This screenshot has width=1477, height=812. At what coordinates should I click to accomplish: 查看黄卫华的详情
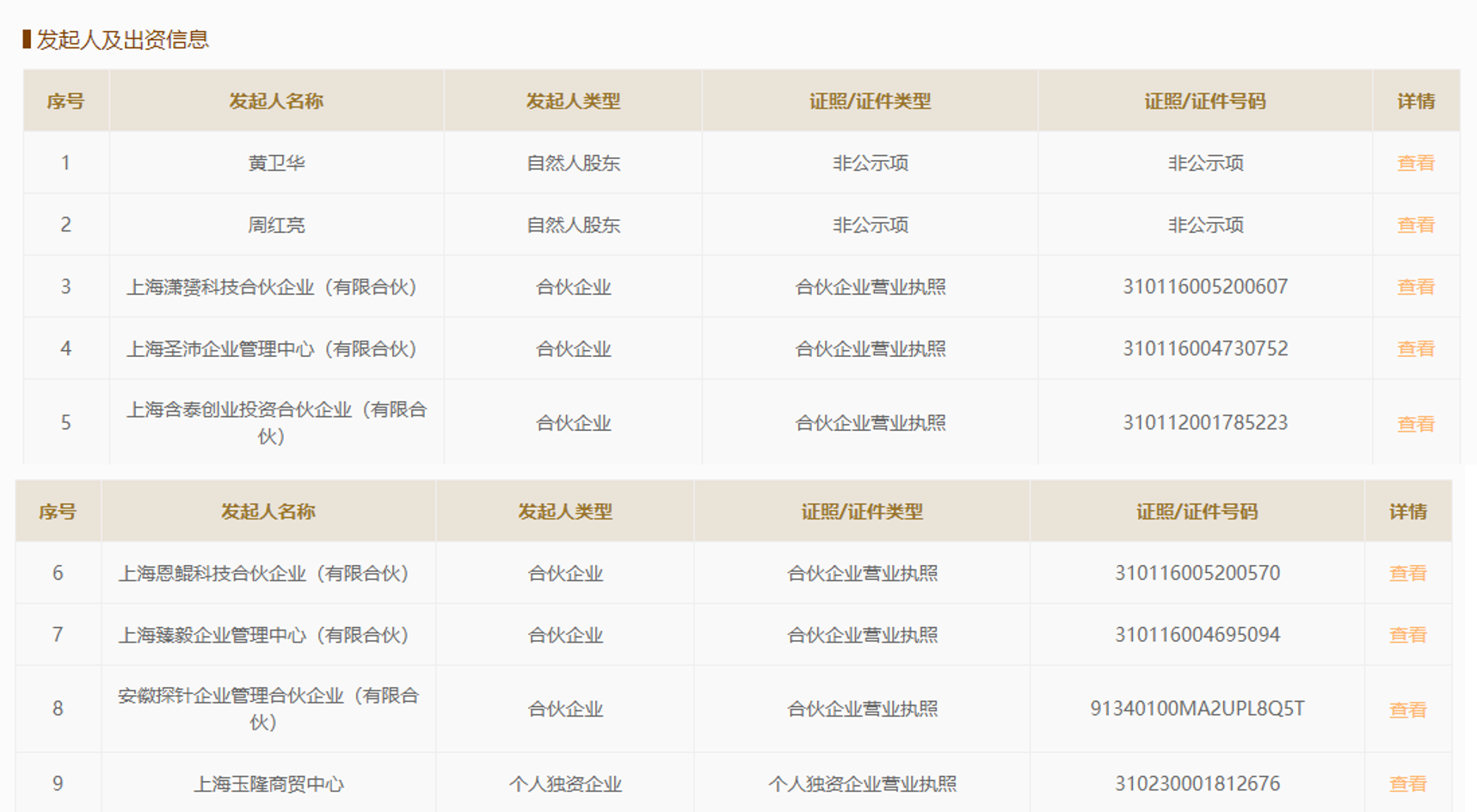(x=1415, y=163)
